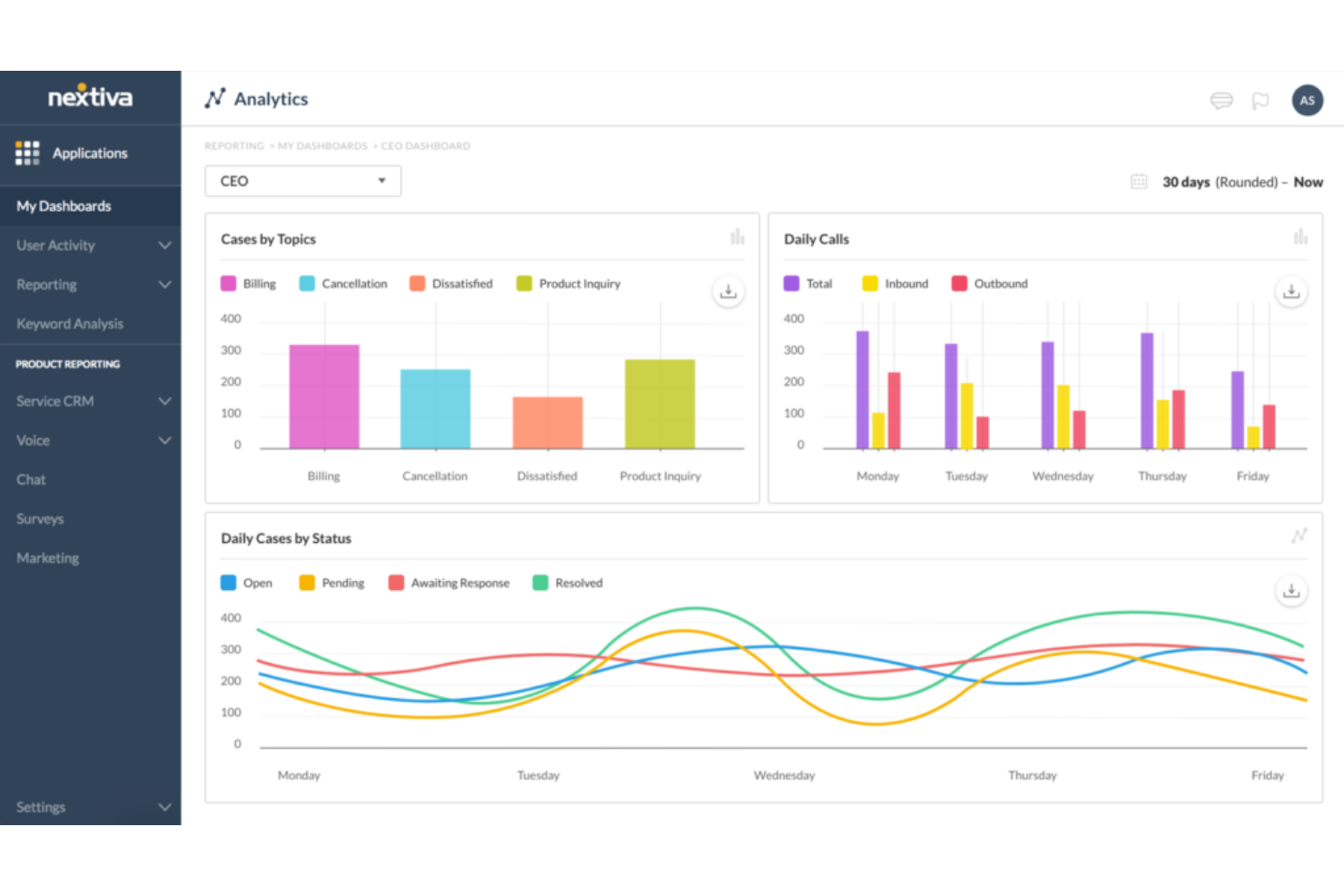Open the flag notifications icon

tap(1260, 101)
